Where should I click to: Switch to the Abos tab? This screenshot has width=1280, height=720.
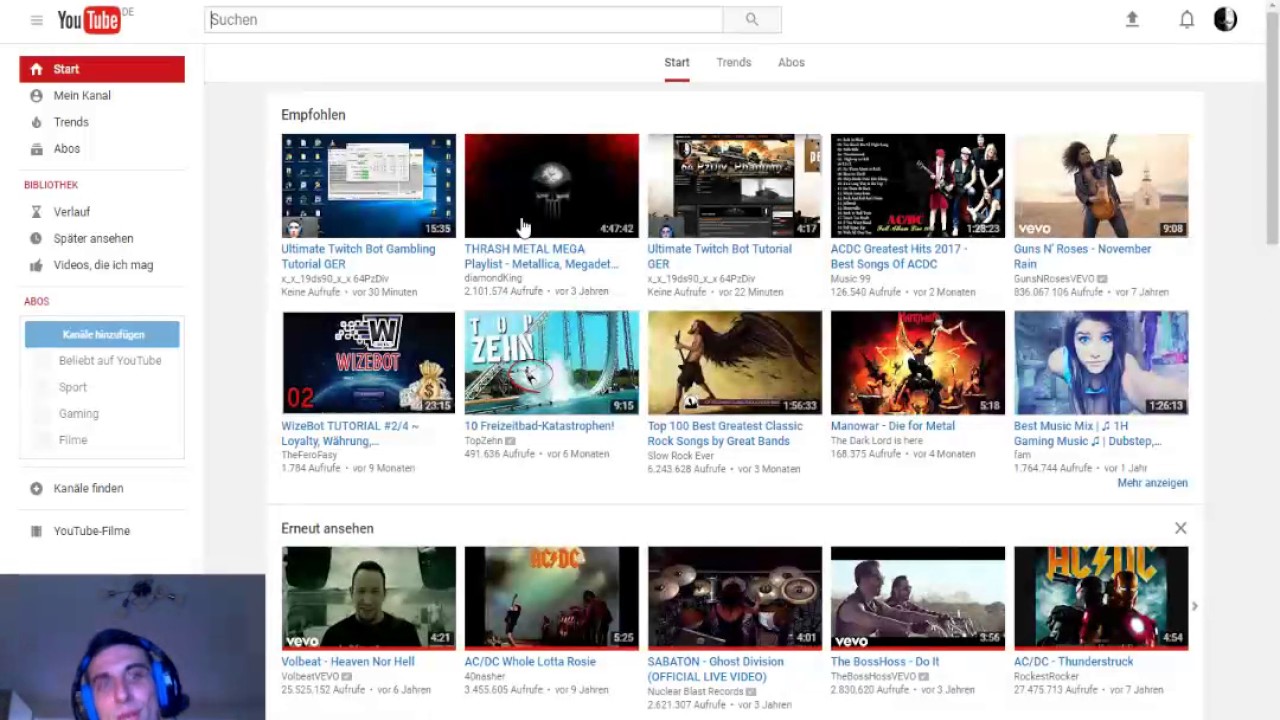point(791,62)
